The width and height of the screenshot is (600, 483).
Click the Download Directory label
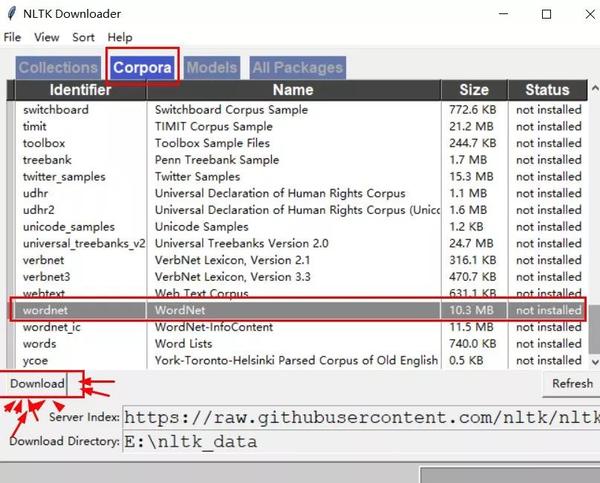point(64,441)
